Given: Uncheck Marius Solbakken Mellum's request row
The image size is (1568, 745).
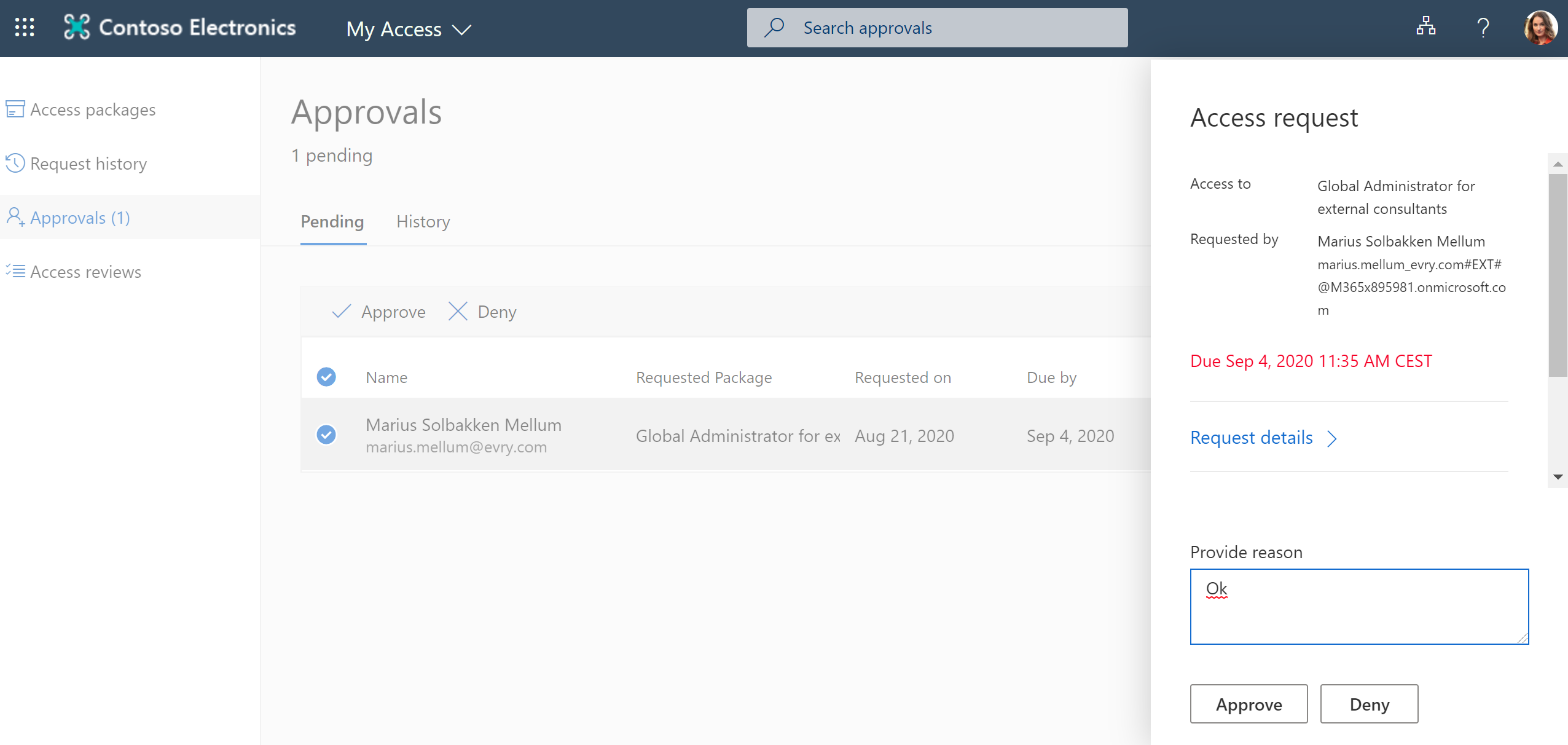Looking at the screenshot, I should [326, 435].
